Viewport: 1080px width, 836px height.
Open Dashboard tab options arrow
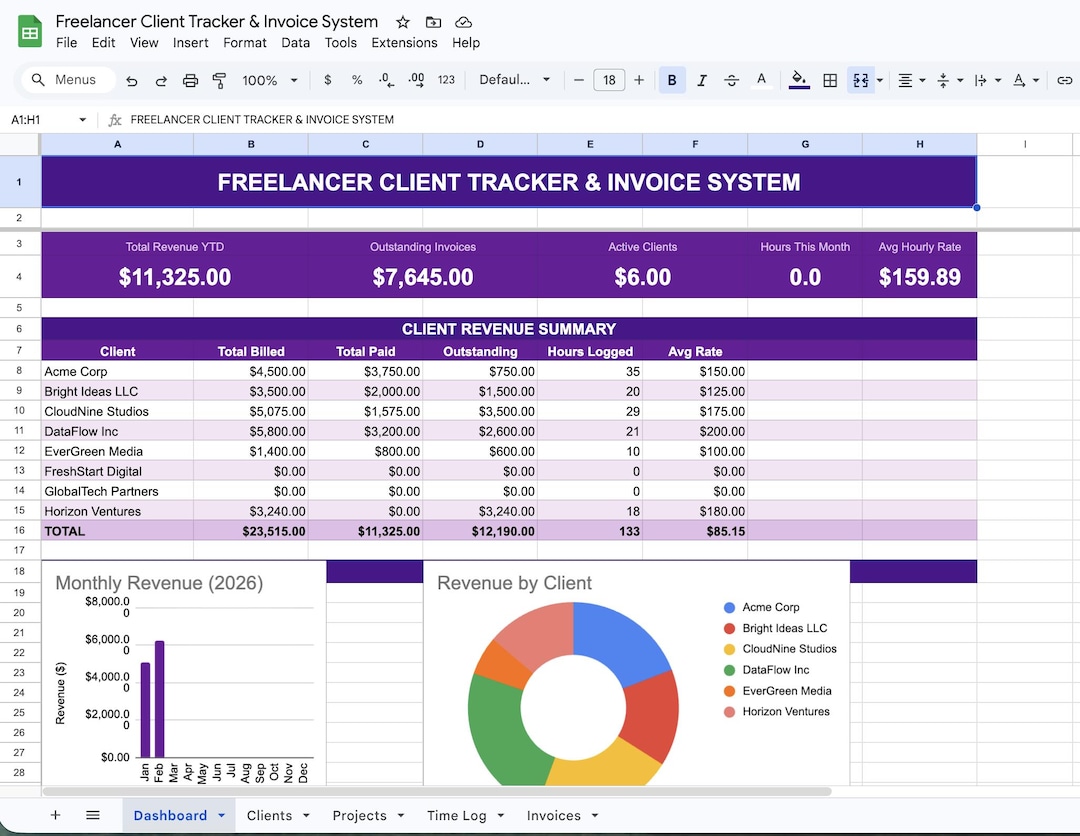coord(222,815)
